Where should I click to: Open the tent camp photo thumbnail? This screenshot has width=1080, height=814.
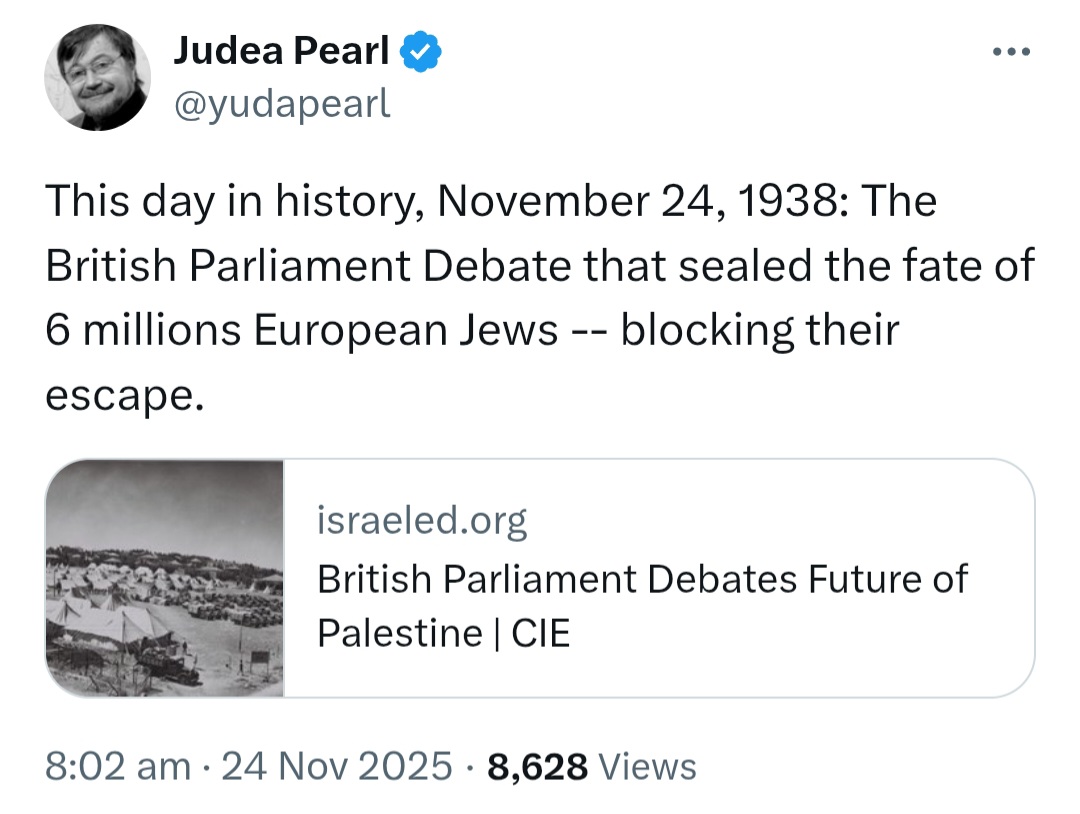[165, 578]
